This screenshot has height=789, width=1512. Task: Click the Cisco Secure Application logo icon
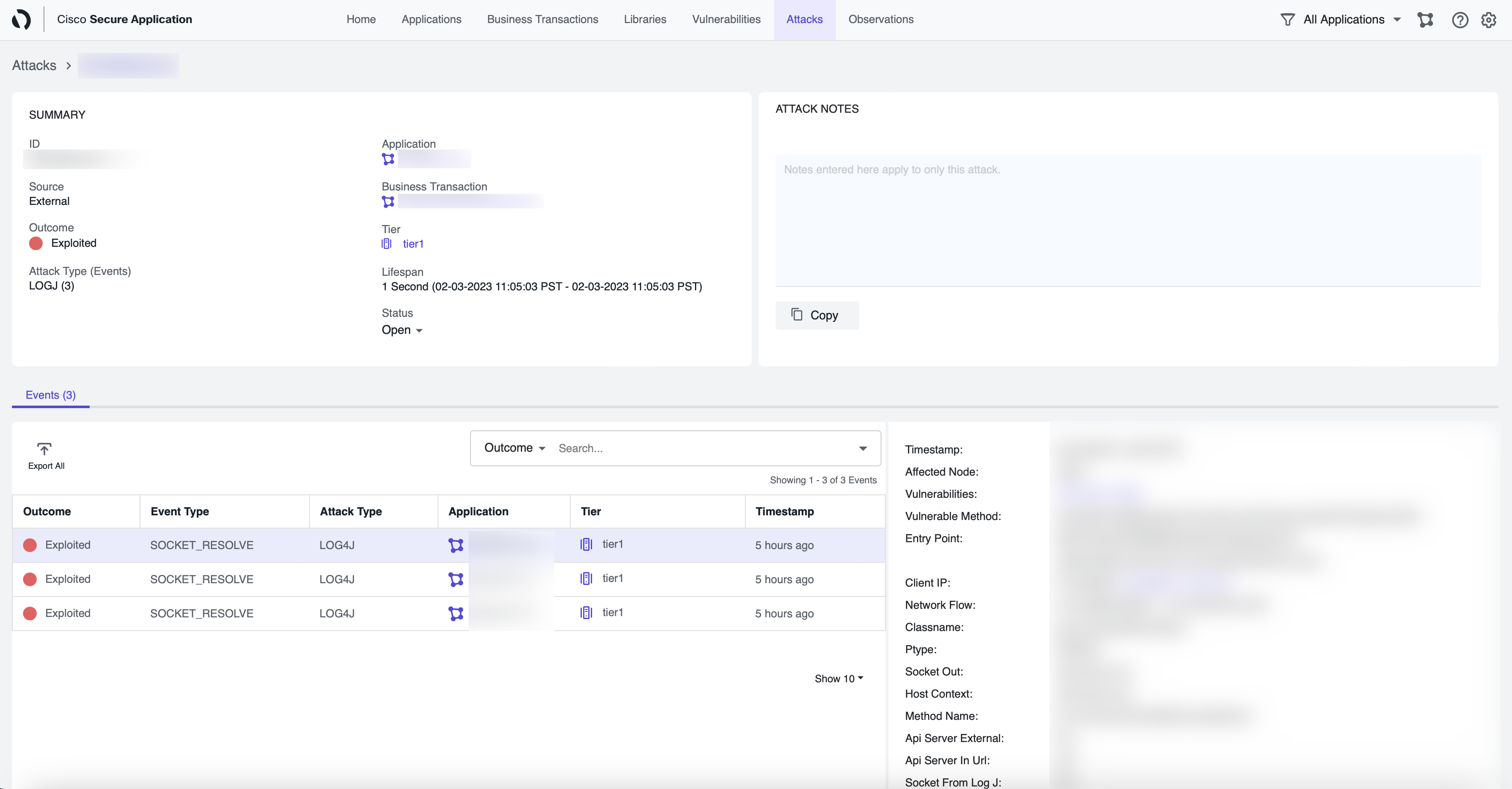pyautogui.click(x=21, y=19)
